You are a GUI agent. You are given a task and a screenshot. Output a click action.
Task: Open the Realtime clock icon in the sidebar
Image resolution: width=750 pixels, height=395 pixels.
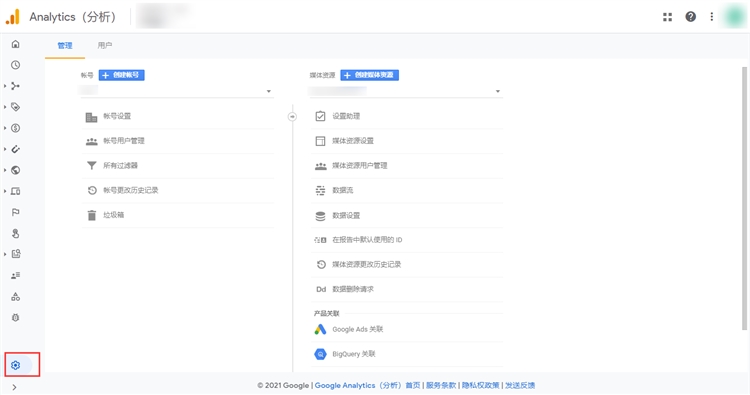coord(16,65)
